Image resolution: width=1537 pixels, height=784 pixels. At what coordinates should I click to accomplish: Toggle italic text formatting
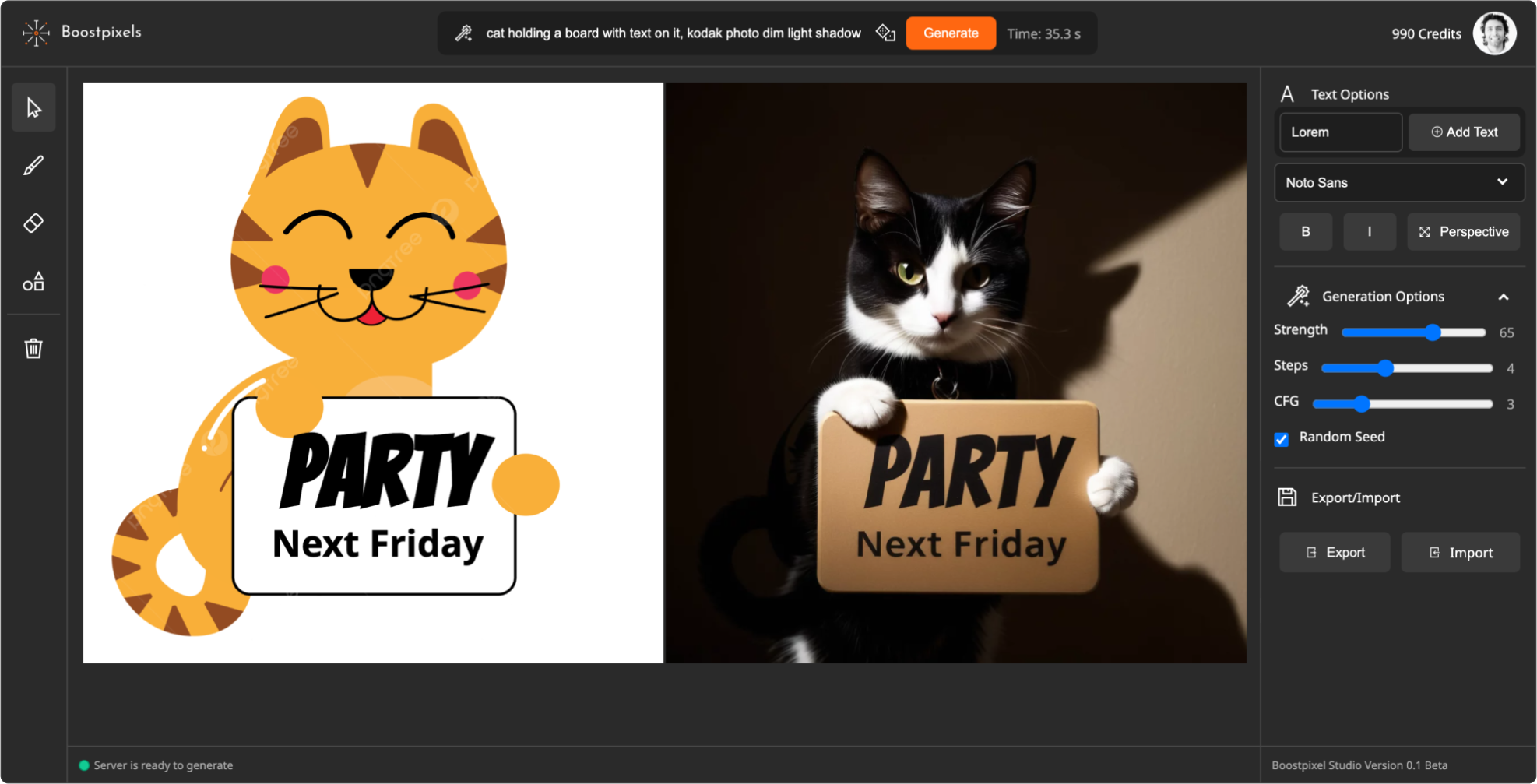tap(1369, 232)
